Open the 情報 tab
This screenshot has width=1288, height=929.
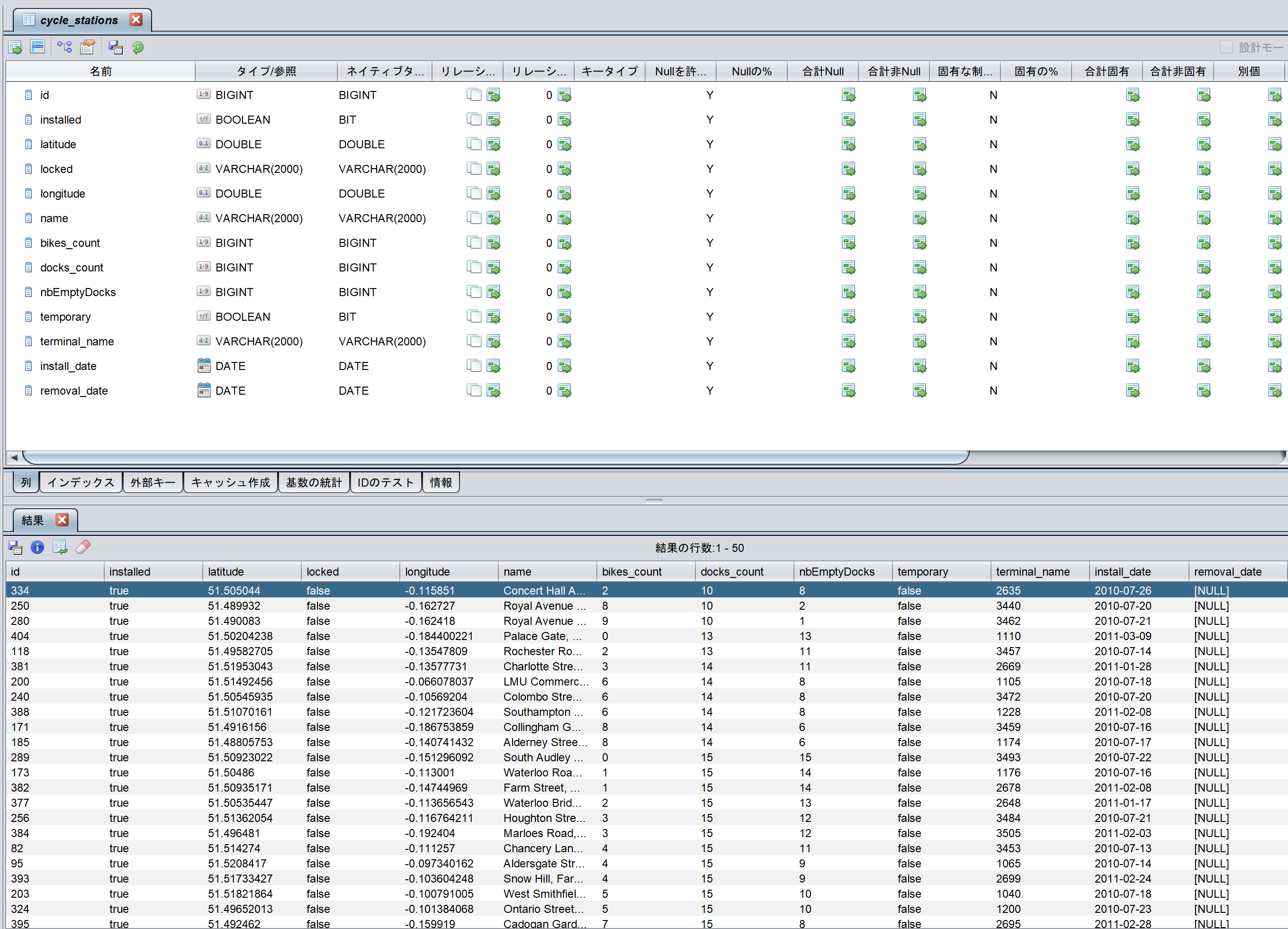441,483
